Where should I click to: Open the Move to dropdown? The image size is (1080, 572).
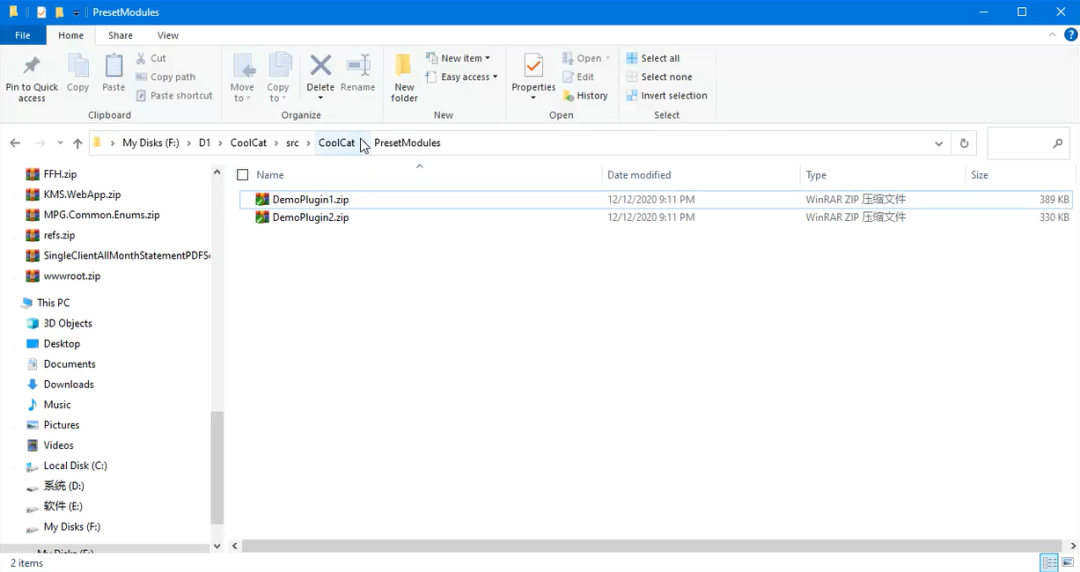point(242,77)
